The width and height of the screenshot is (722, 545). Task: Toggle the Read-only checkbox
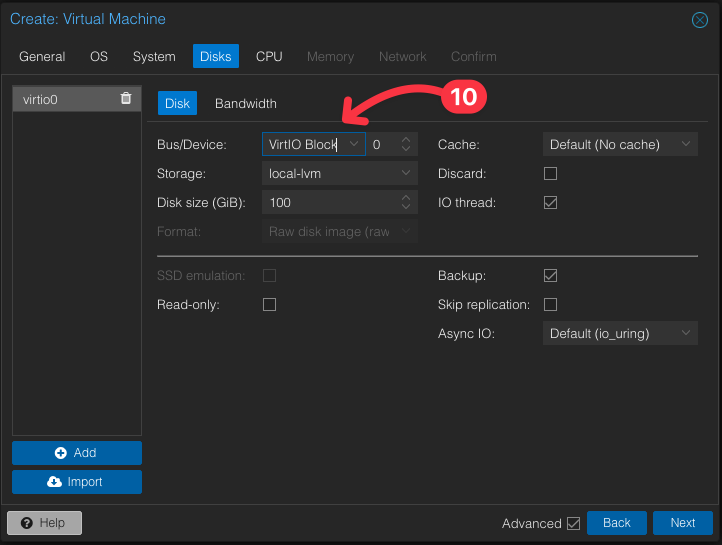(x=269, y=304)
